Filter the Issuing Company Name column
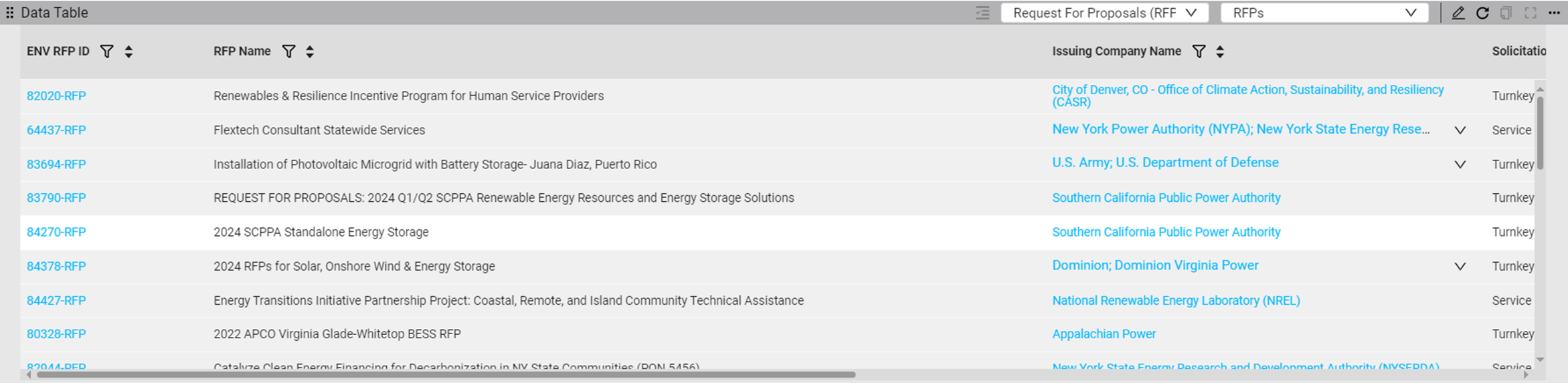The width and height of the screenshot is (1568, 383). tap(1199, 51)
